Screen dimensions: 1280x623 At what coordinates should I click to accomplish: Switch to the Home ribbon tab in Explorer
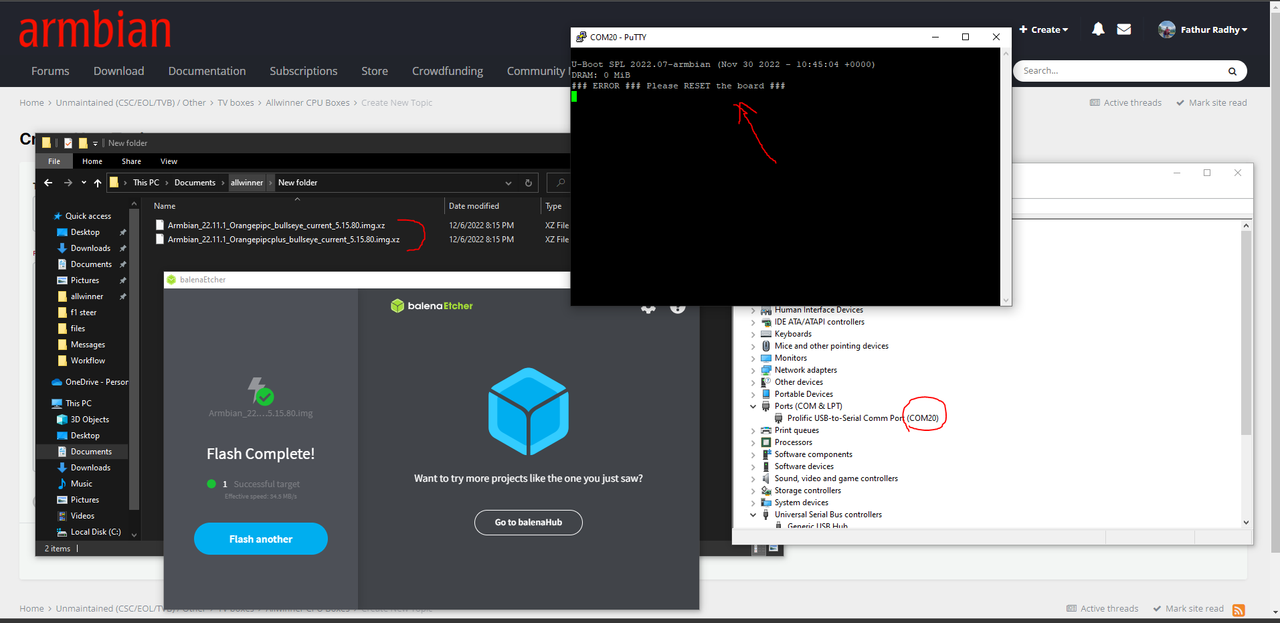(92, 161)
